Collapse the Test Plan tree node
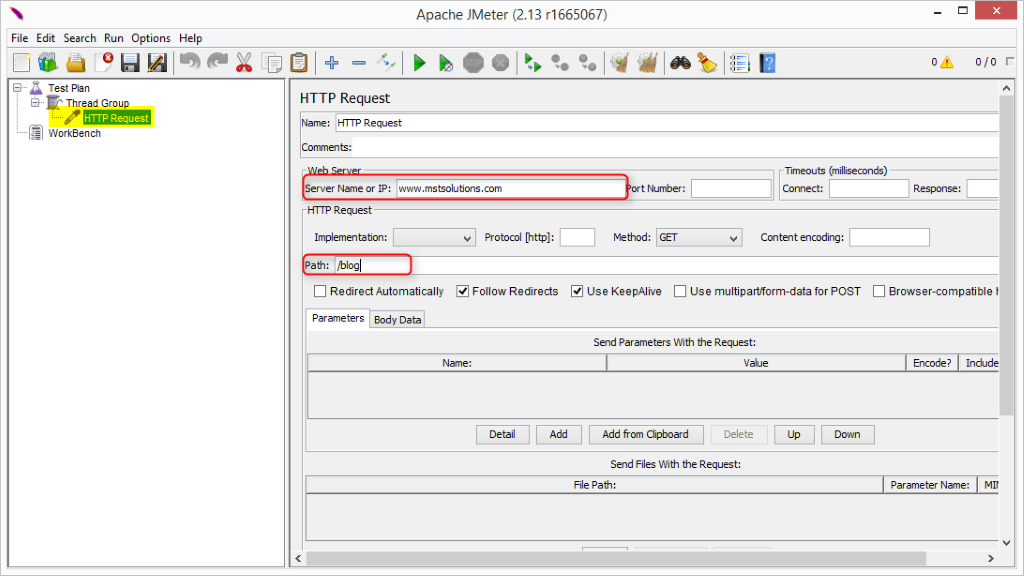Screen dimensions: 1024x576 [18, 88]
